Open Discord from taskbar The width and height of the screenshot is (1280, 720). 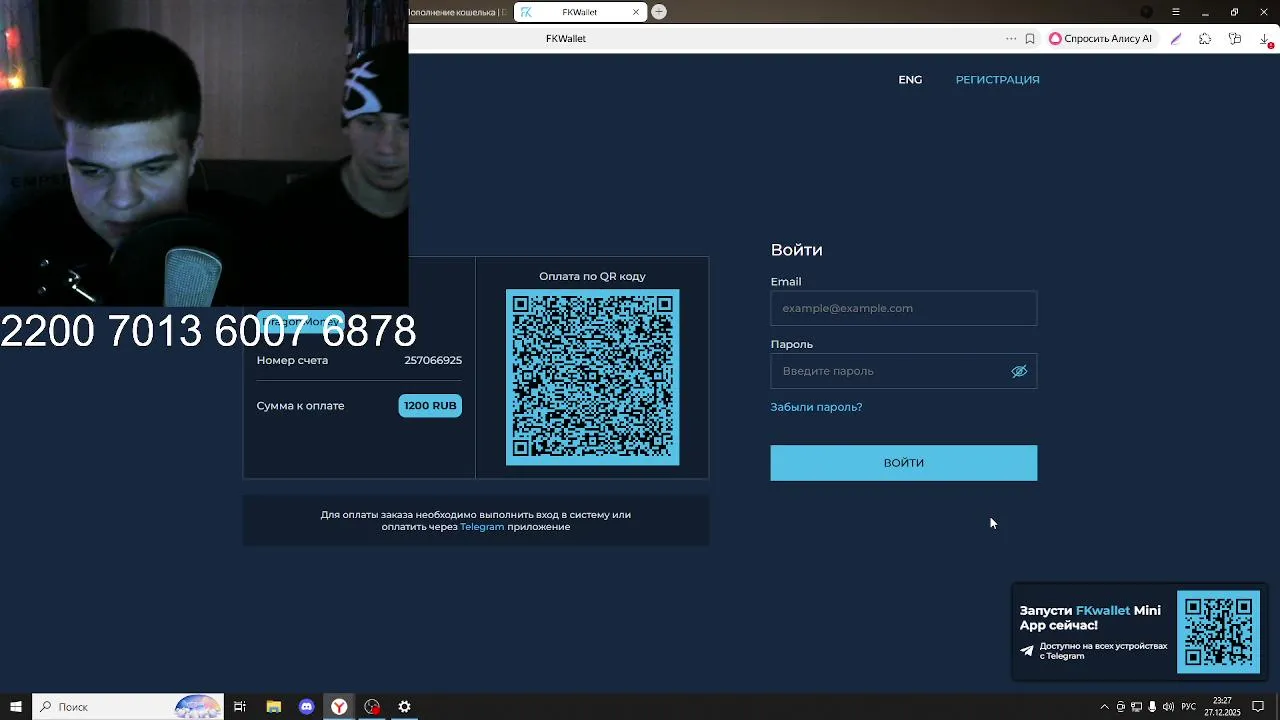(x=306, y=707)
